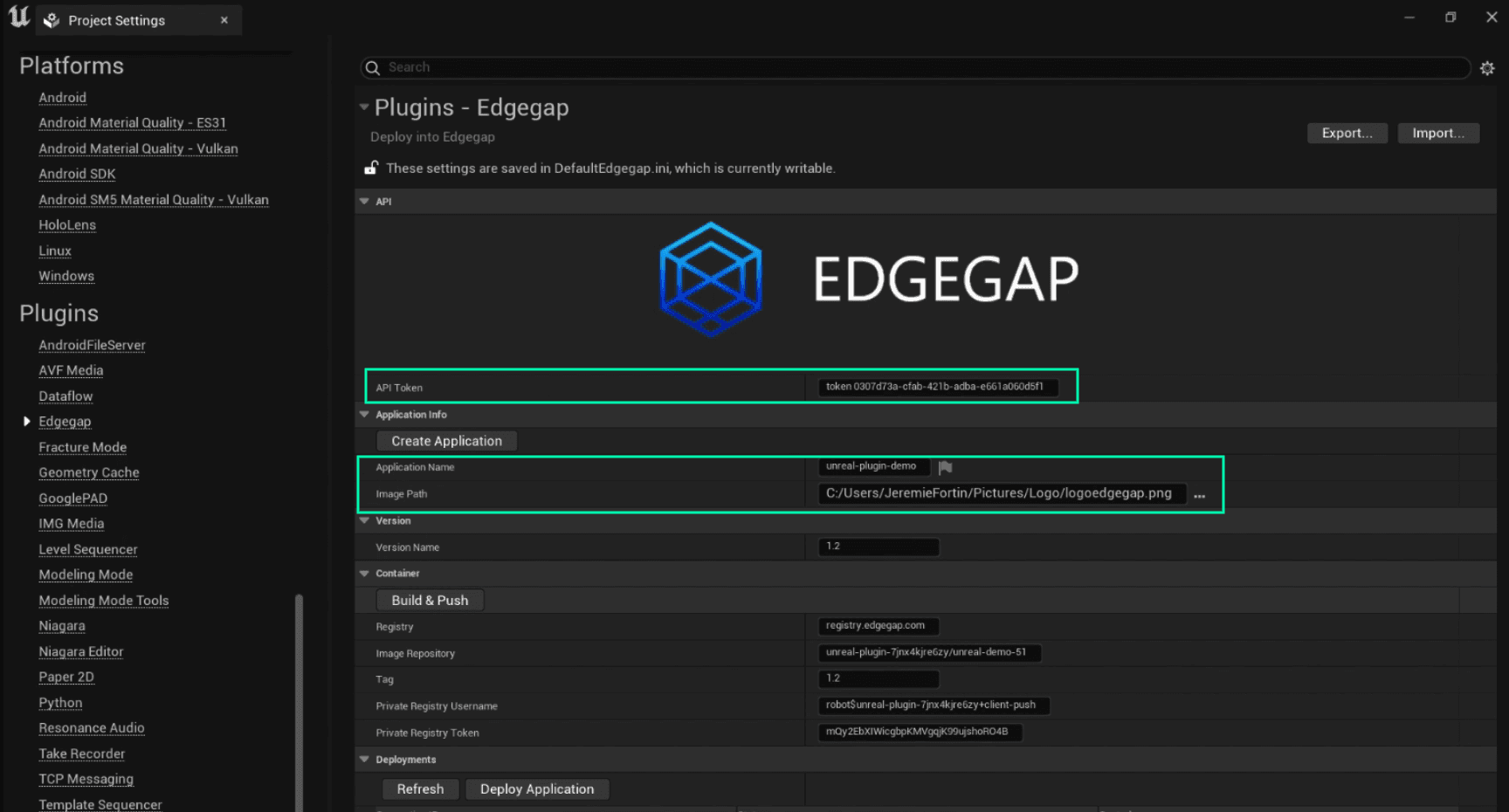
Task: Click the Private Registry Username field
Action: (x=934, y=705)
